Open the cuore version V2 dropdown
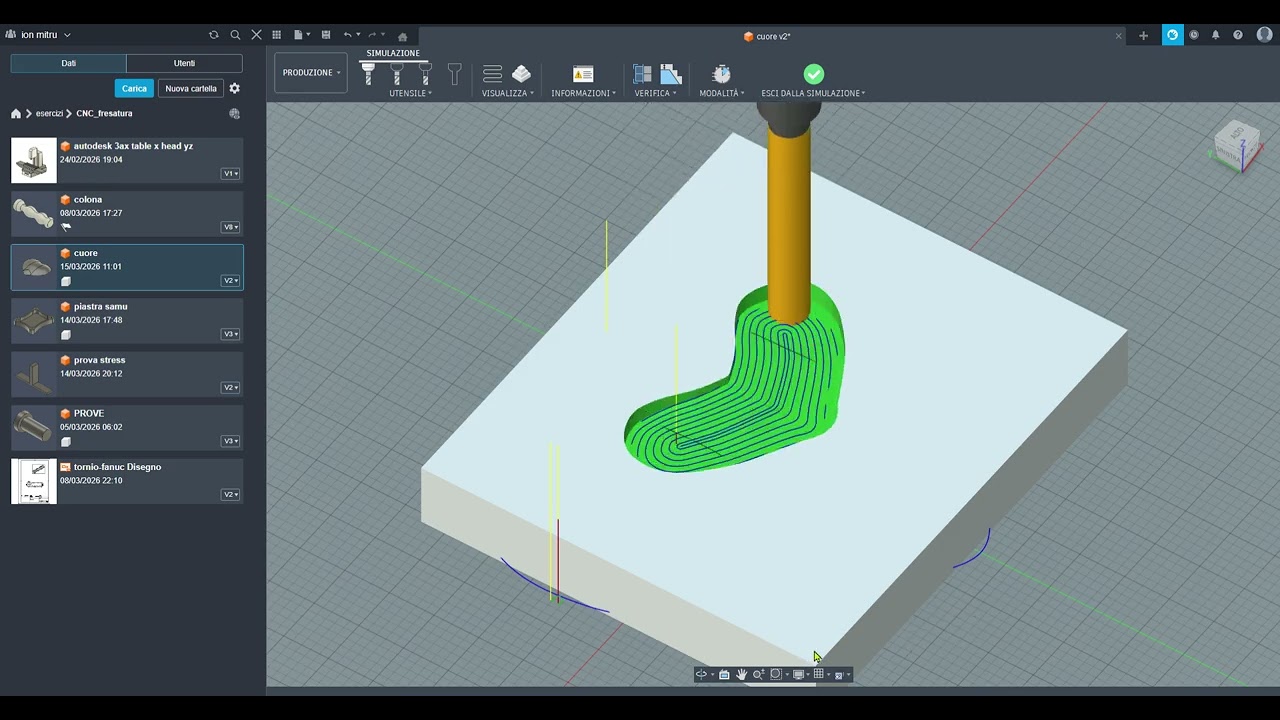Image resolution: width=1280 pixels, height=720 pixels. click(x=231, y=281)
